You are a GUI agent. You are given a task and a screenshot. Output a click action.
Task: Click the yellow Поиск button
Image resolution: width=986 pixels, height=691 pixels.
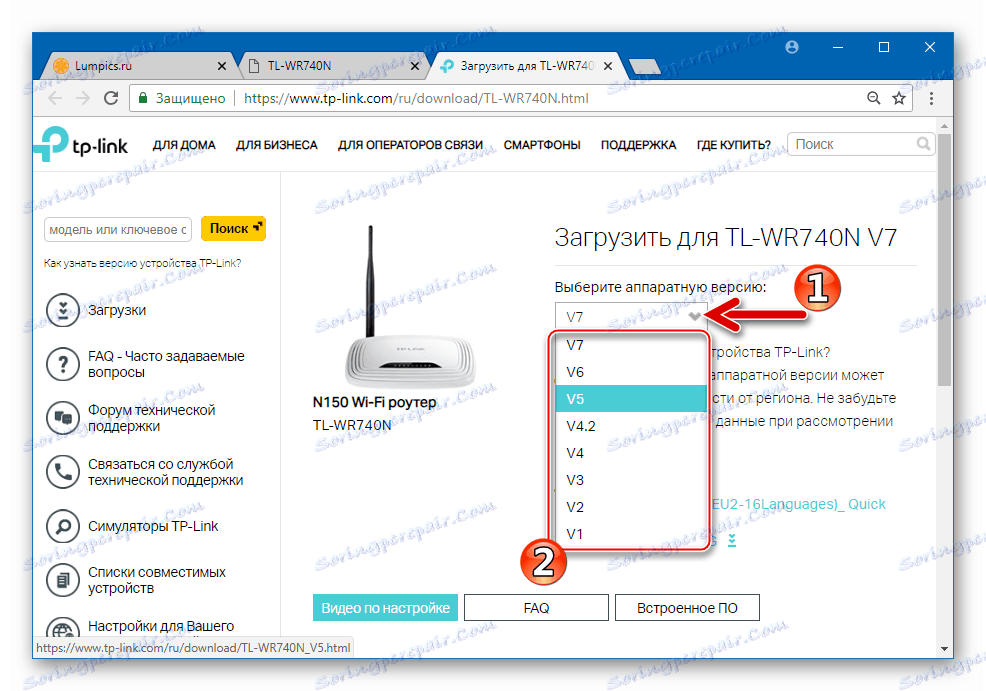tap(233, 229)
